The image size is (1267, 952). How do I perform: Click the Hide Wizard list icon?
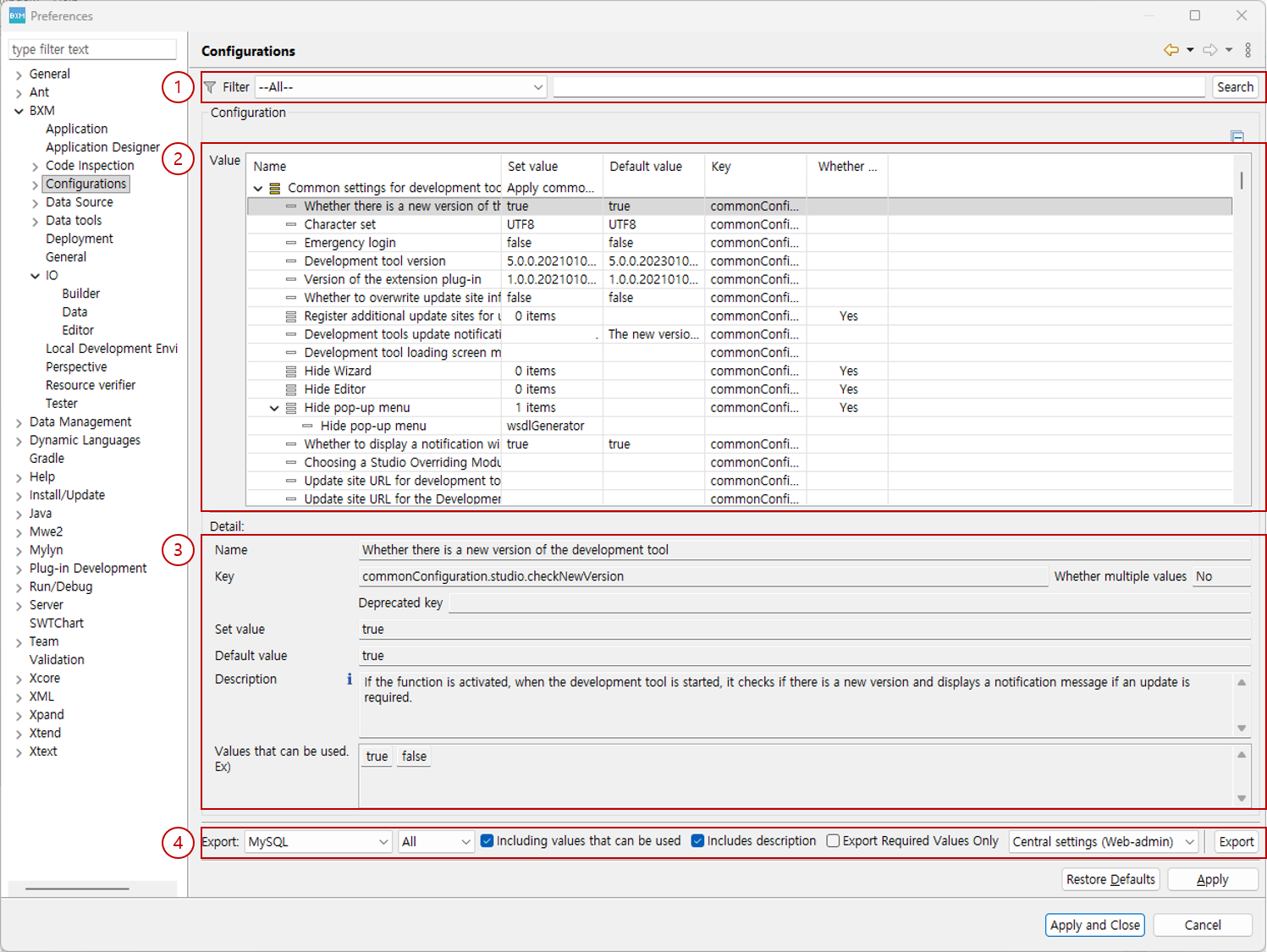291,371
